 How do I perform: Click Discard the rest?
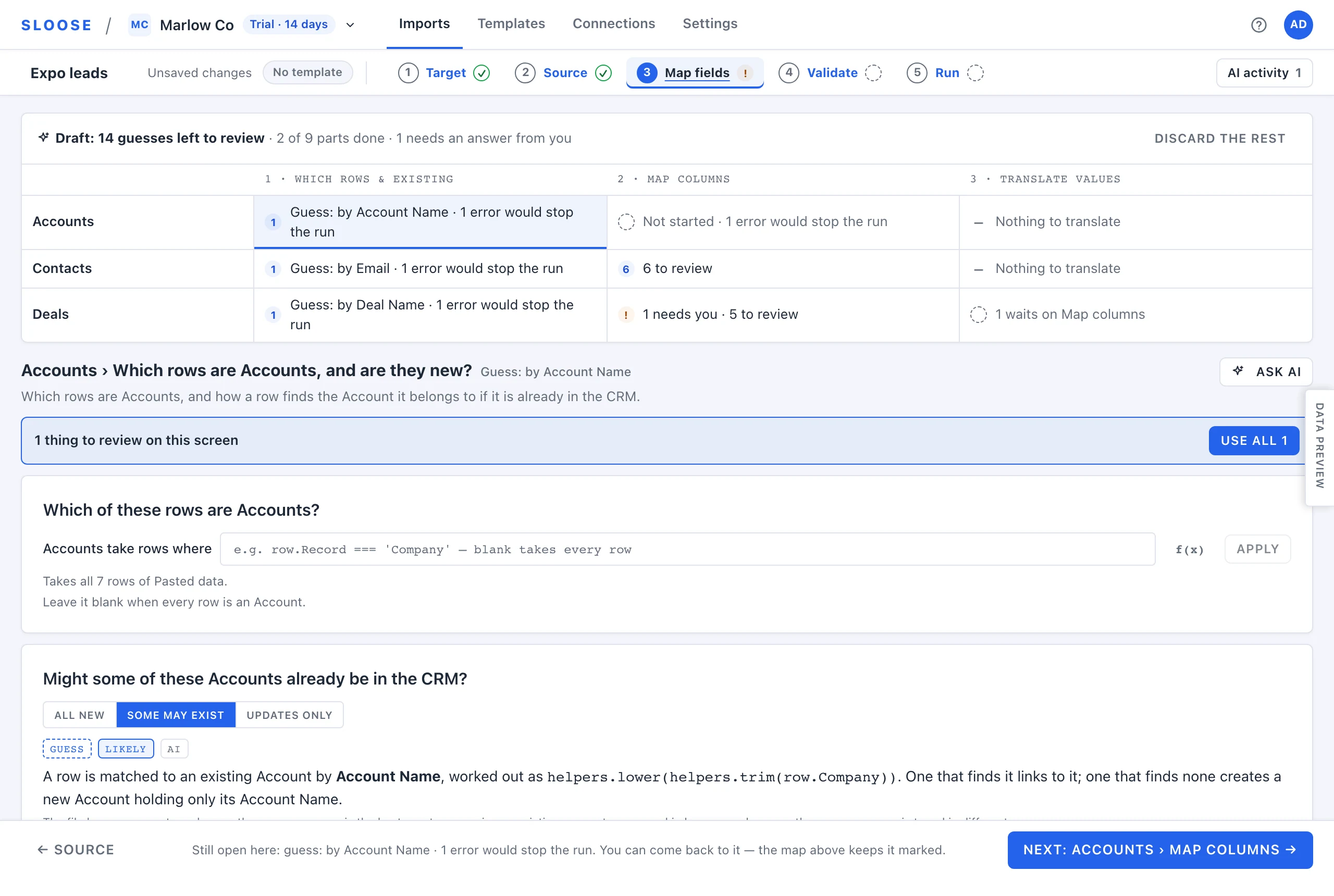tap(1220, 138)
